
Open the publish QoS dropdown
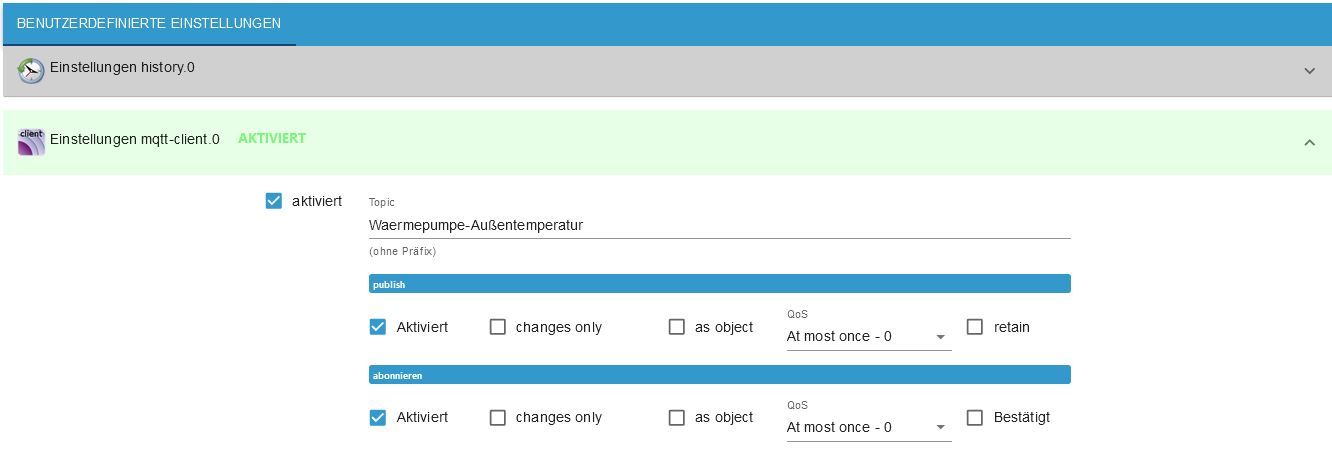(x=868, y=337)
